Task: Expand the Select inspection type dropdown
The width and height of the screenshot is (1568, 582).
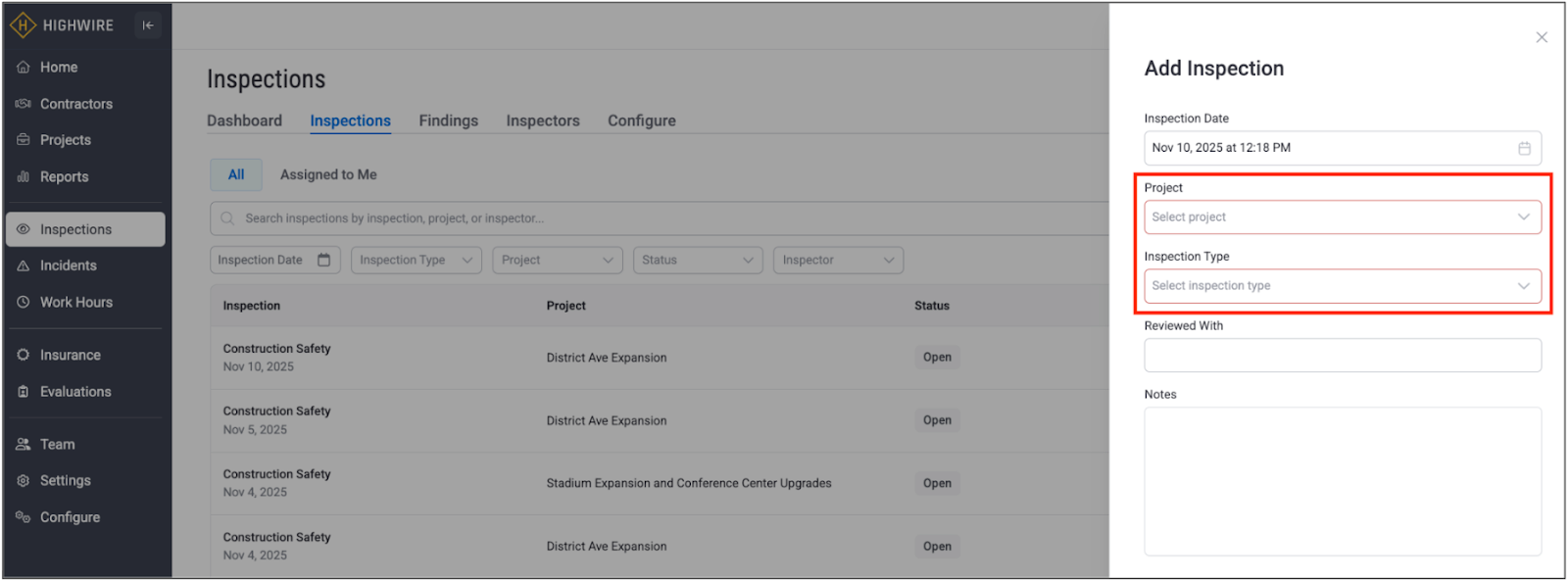Action: point(1342,286)
